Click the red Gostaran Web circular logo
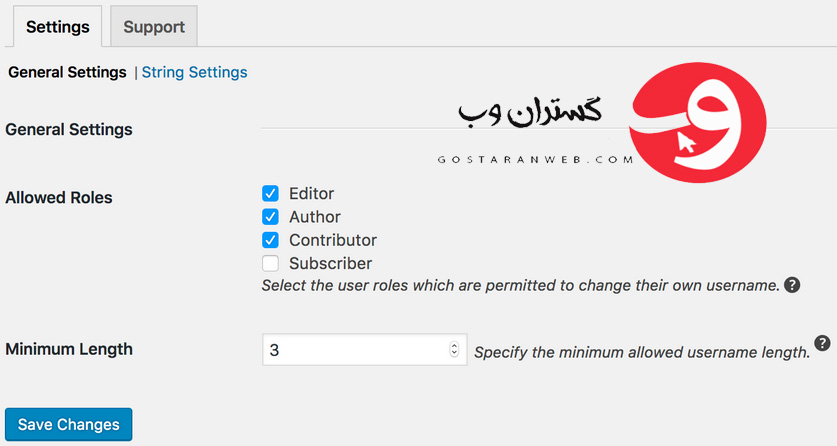Screen dimensions: 837x446 point(698,122)
